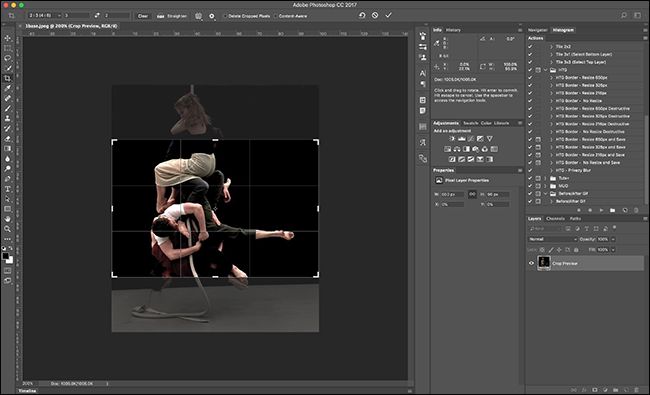Click the Layers kind search filter field
Screen dimensions: 650x395
[x=545, y=228]
